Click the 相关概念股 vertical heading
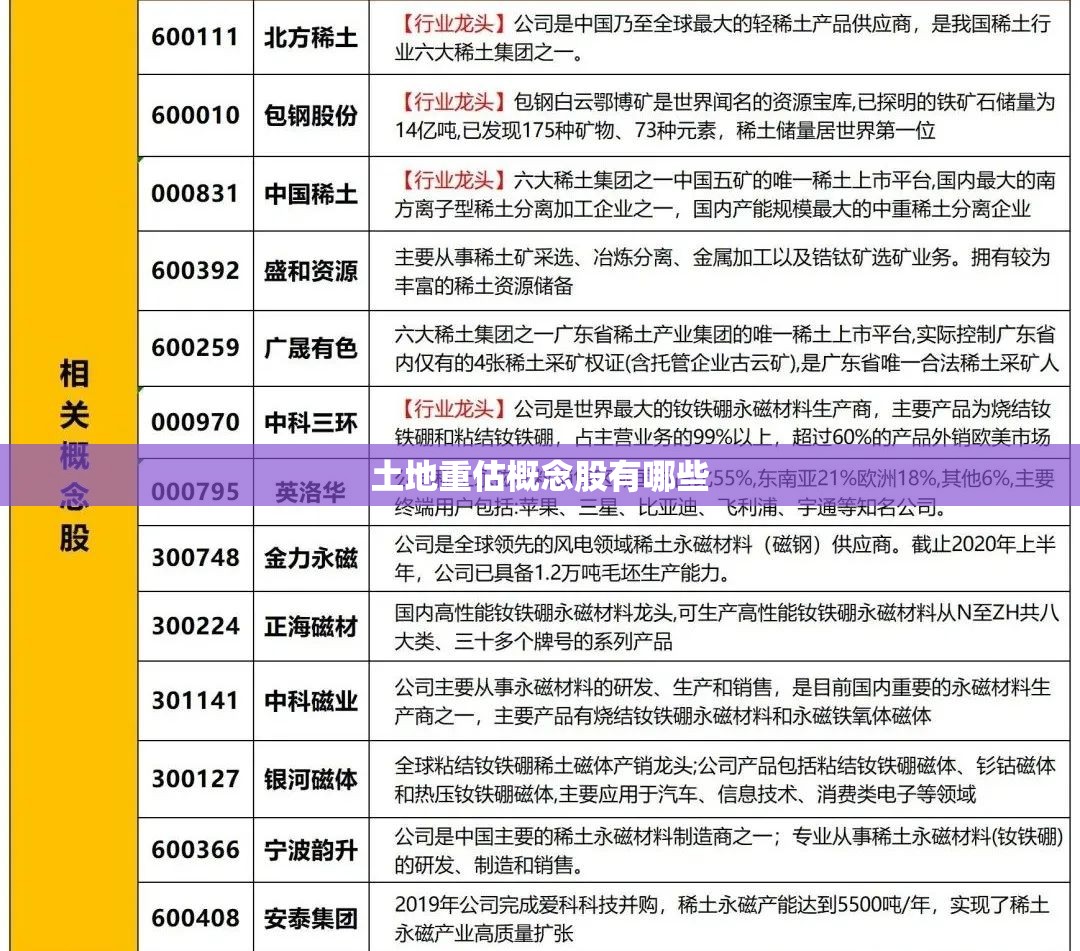Screen dimensions: 1080x951 point(74,456)
